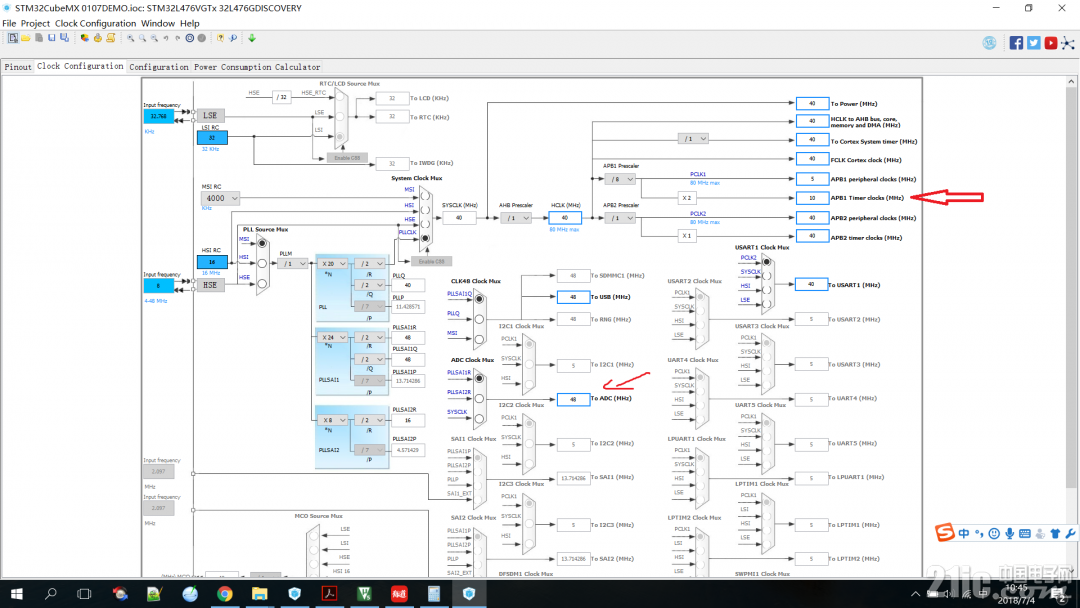Click the first magnifier zoom icon
The image size is (1080, 608).
(130, 39)
